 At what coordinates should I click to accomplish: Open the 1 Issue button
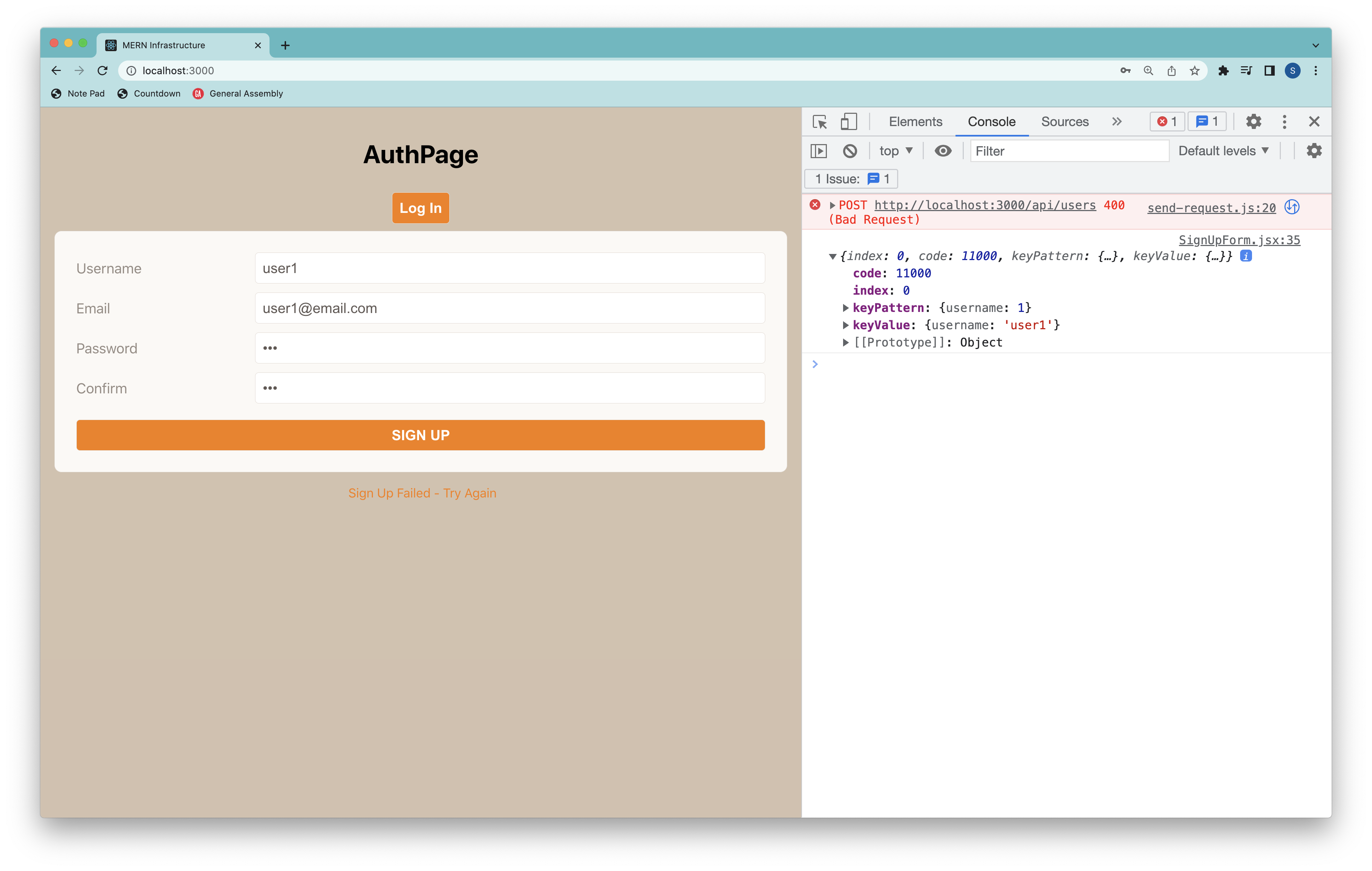tap(851, 179)
